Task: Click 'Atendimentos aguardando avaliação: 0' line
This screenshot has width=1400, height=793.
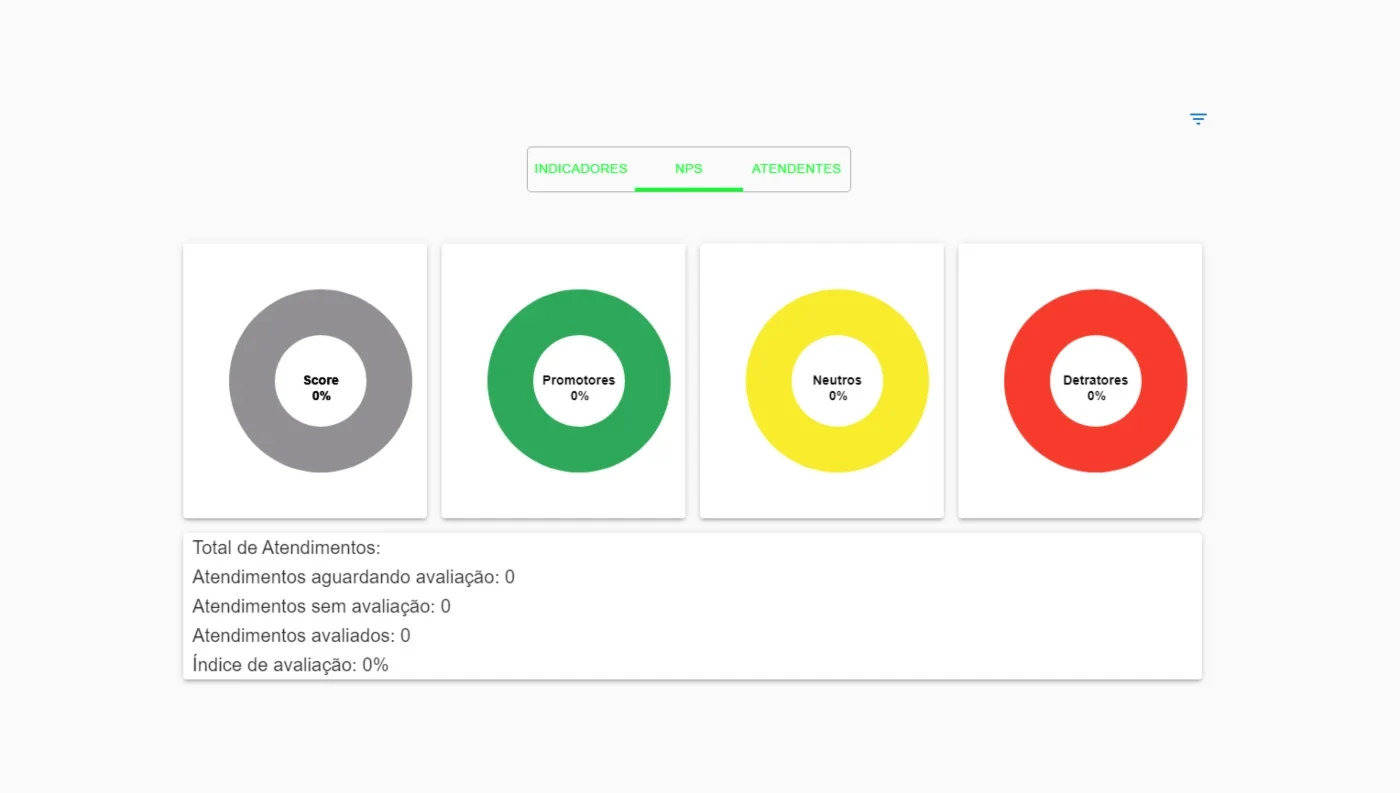Action: (x=354, y=577)
